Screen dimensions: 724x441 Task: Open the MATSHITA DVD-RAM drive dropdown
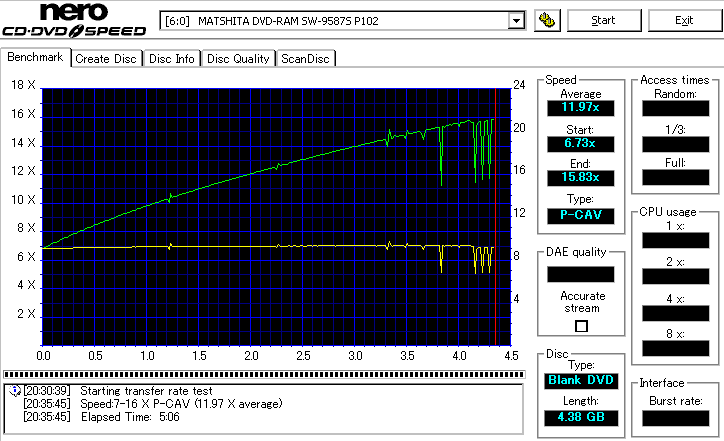516,20
